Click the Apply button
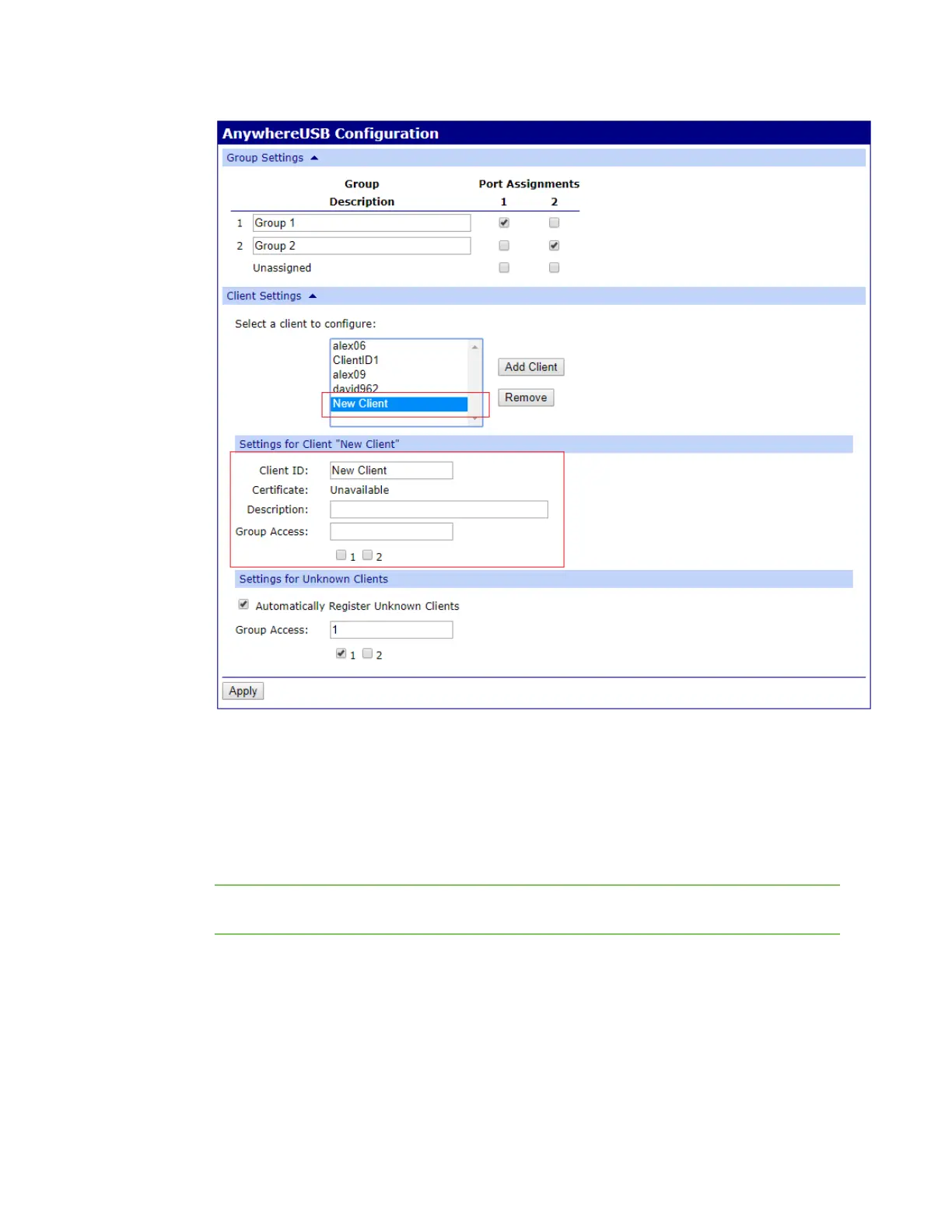Viewport: 952px width, 1232px height. click(x=243, y=691)
